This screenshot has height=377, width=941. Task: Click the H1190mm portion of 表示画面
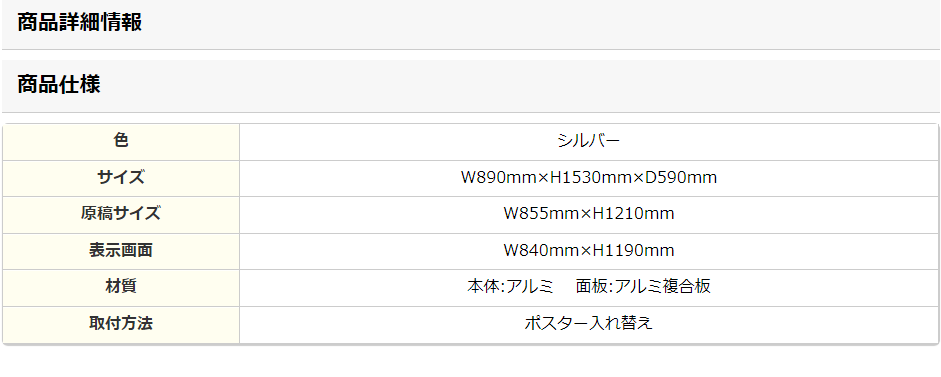(x=633, y=251)
